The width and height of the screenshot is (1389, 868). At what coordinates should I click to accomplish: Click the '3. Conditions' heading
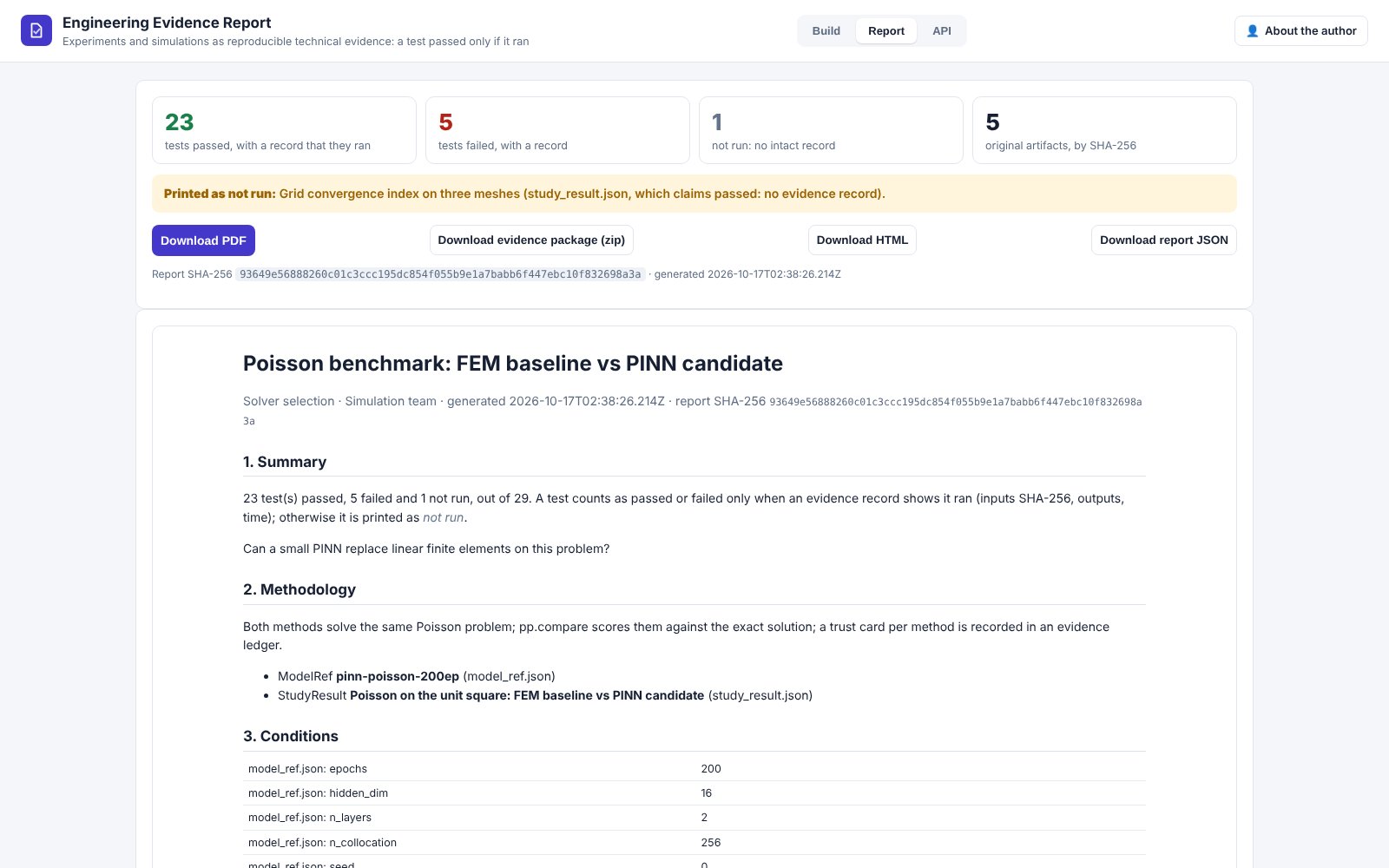291,736
